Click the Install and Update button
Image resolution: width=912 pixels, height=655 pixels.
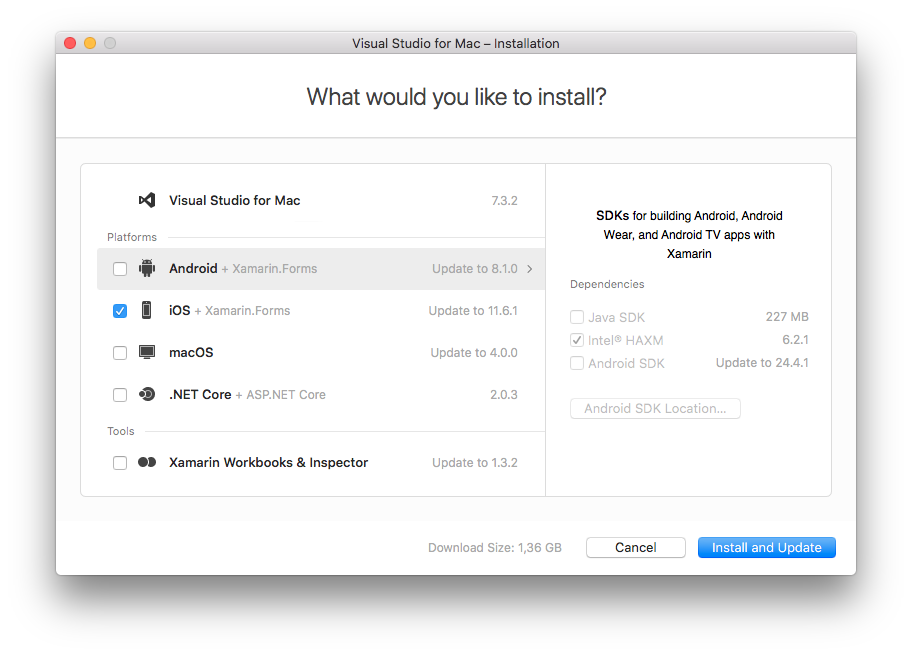pos(767,547)
